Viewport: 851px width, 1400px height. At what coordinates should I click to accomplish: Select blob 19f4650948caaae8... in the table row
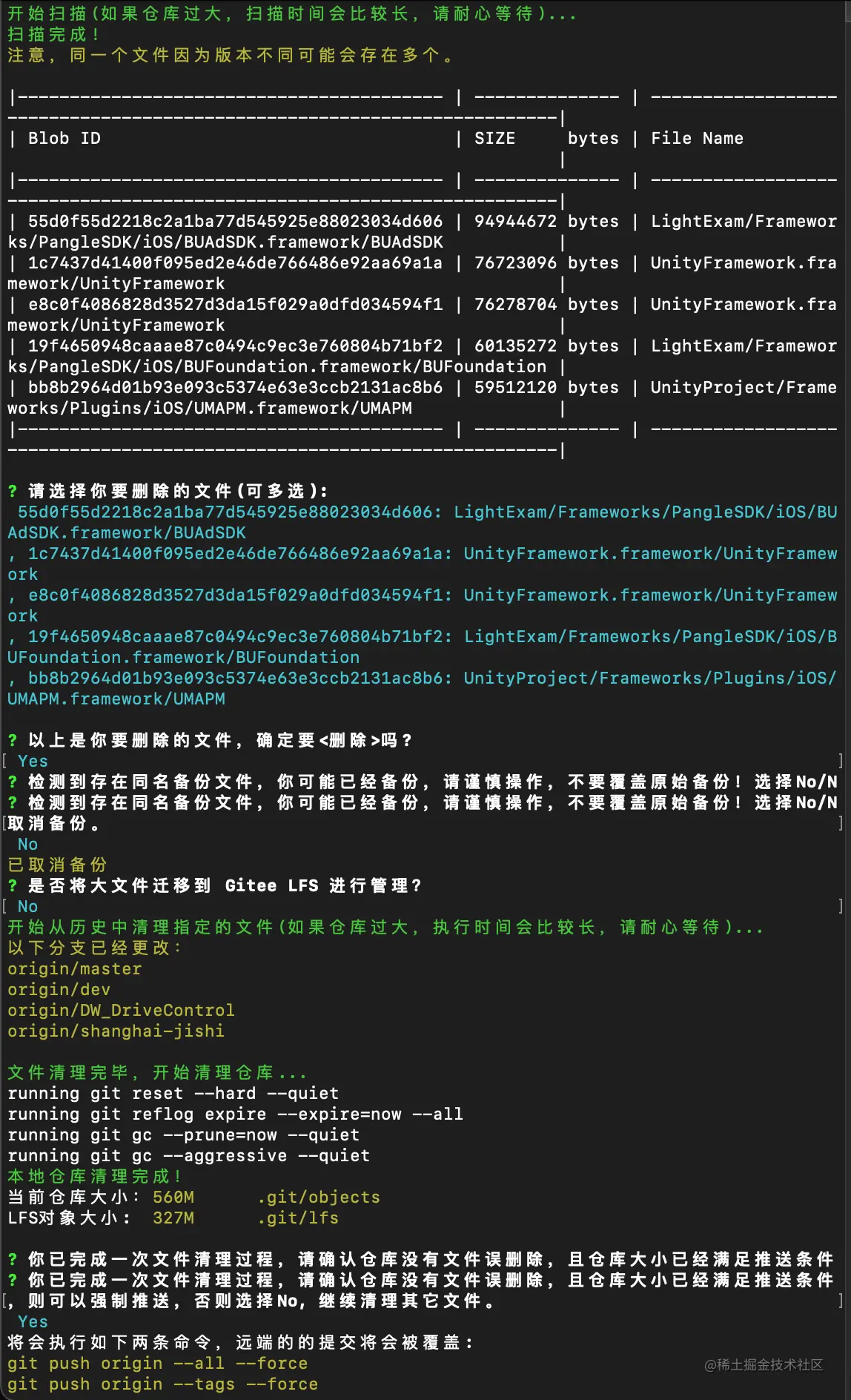[x=235, y=346]
